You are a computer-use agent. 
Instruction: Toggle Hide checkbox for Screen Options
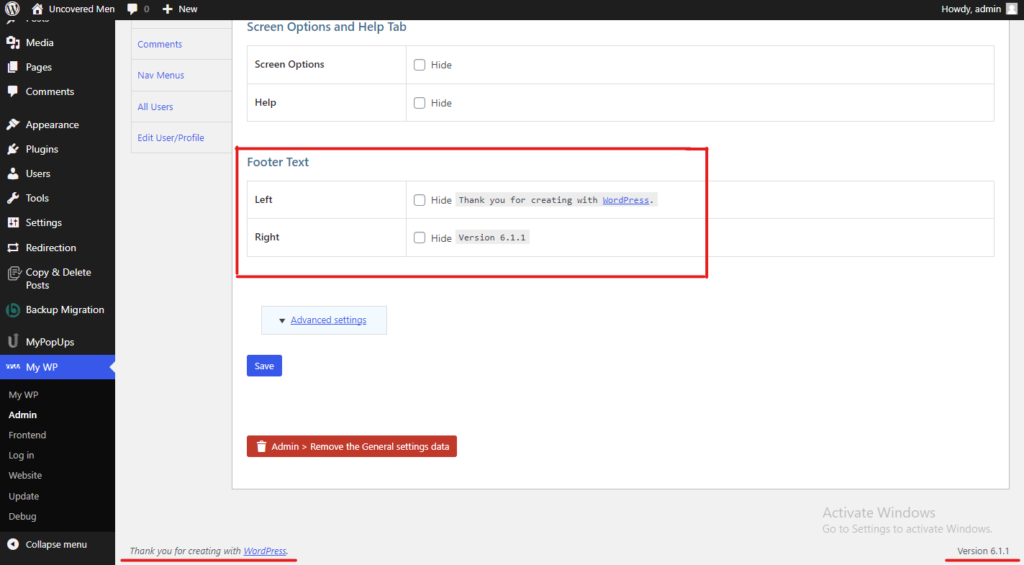pyautogui.click(x=419, y=65)
